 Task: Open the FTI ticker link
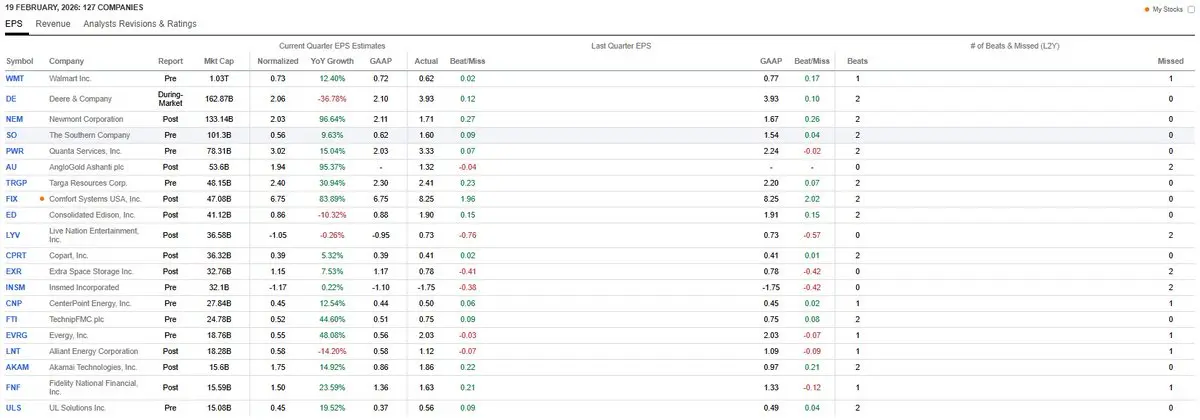pyautogui.click(x=12, y=319)
